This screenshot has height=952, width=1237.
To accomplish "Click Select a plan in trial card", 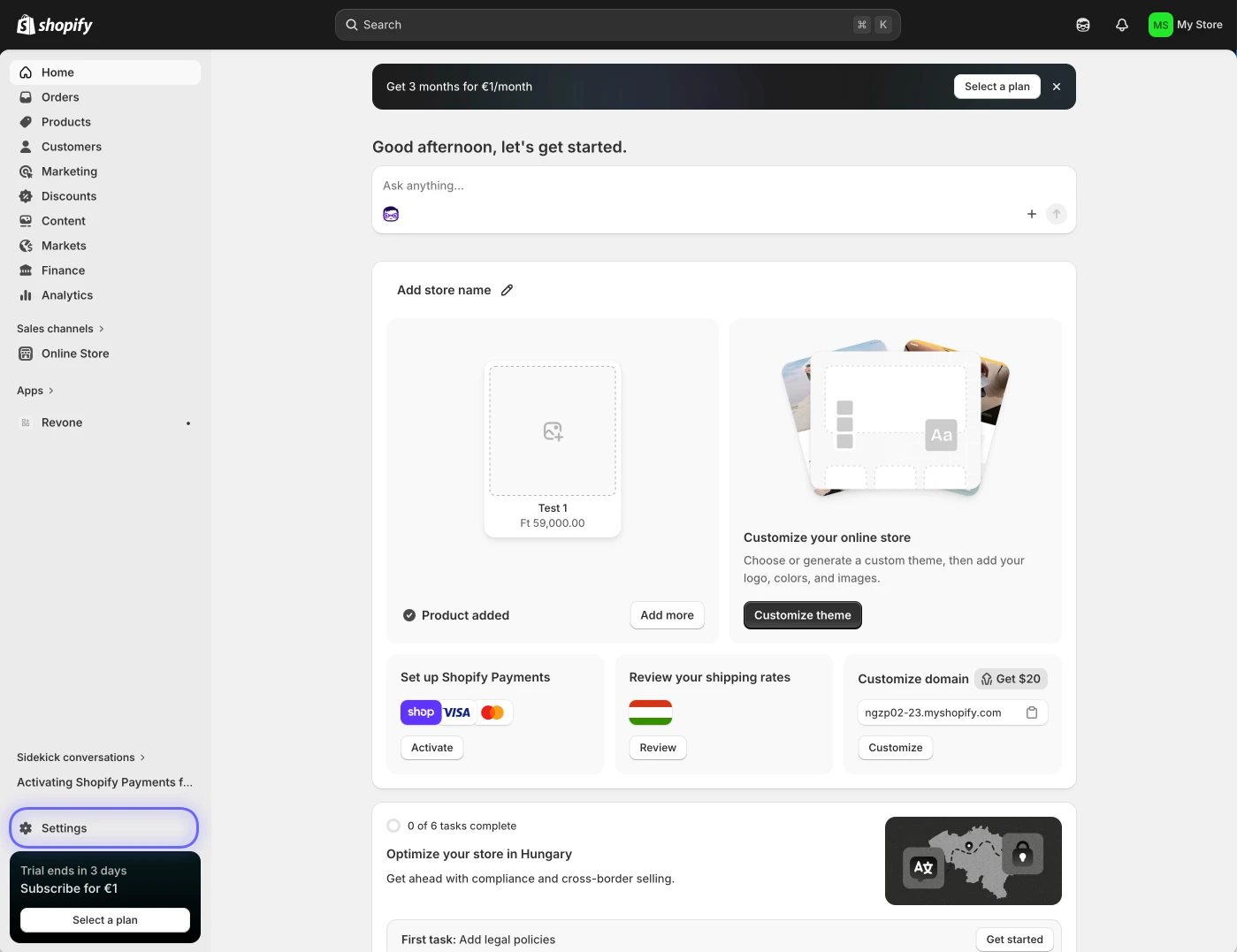I will [105, 920].
